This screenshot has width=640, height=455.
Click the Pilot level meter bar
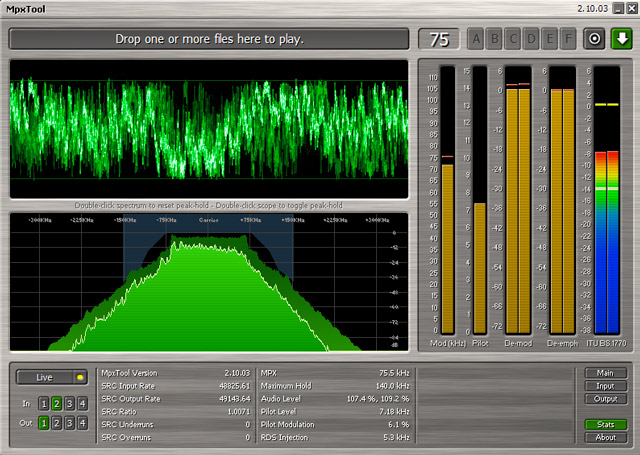click(x=480, y=200)
